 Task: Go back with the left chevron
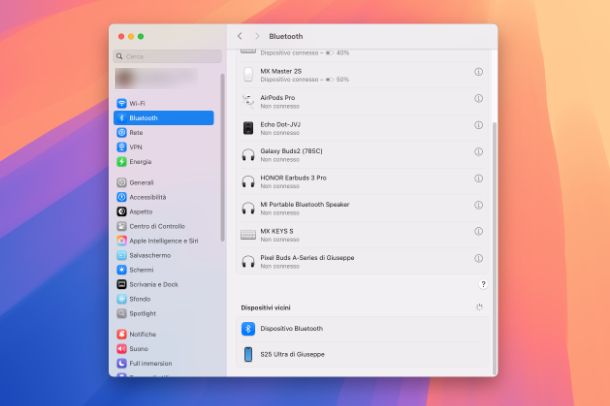click(x=239, y=36)
